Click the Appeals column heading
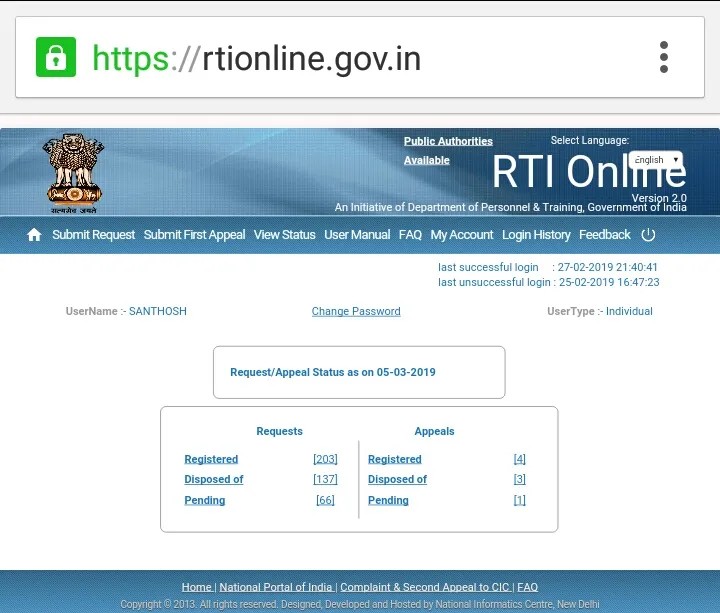The width and height of the screenshot is (720, 613). pos(434,431)
